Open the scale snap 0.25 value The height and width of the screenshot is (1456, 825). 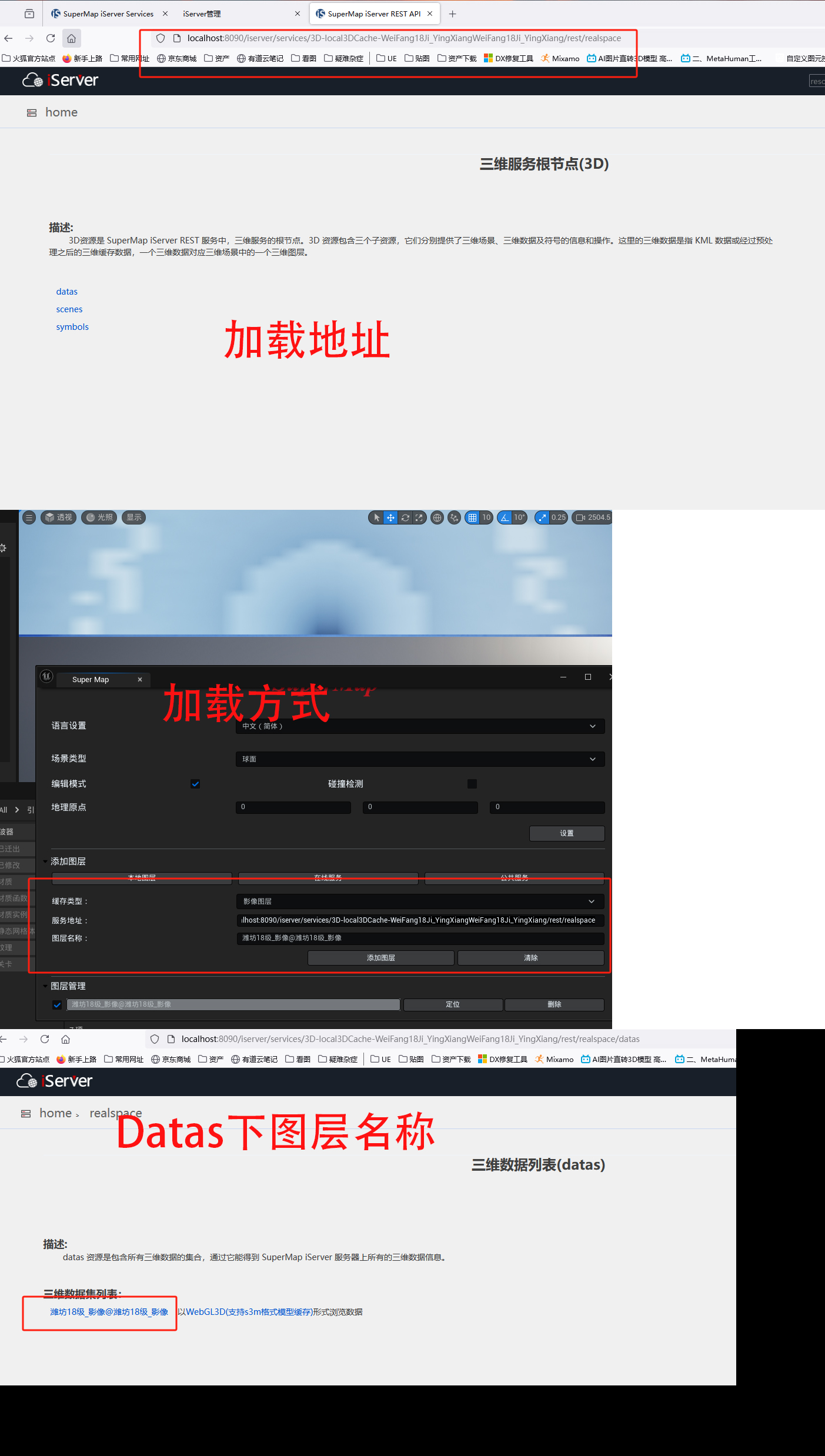coord(559,517)
